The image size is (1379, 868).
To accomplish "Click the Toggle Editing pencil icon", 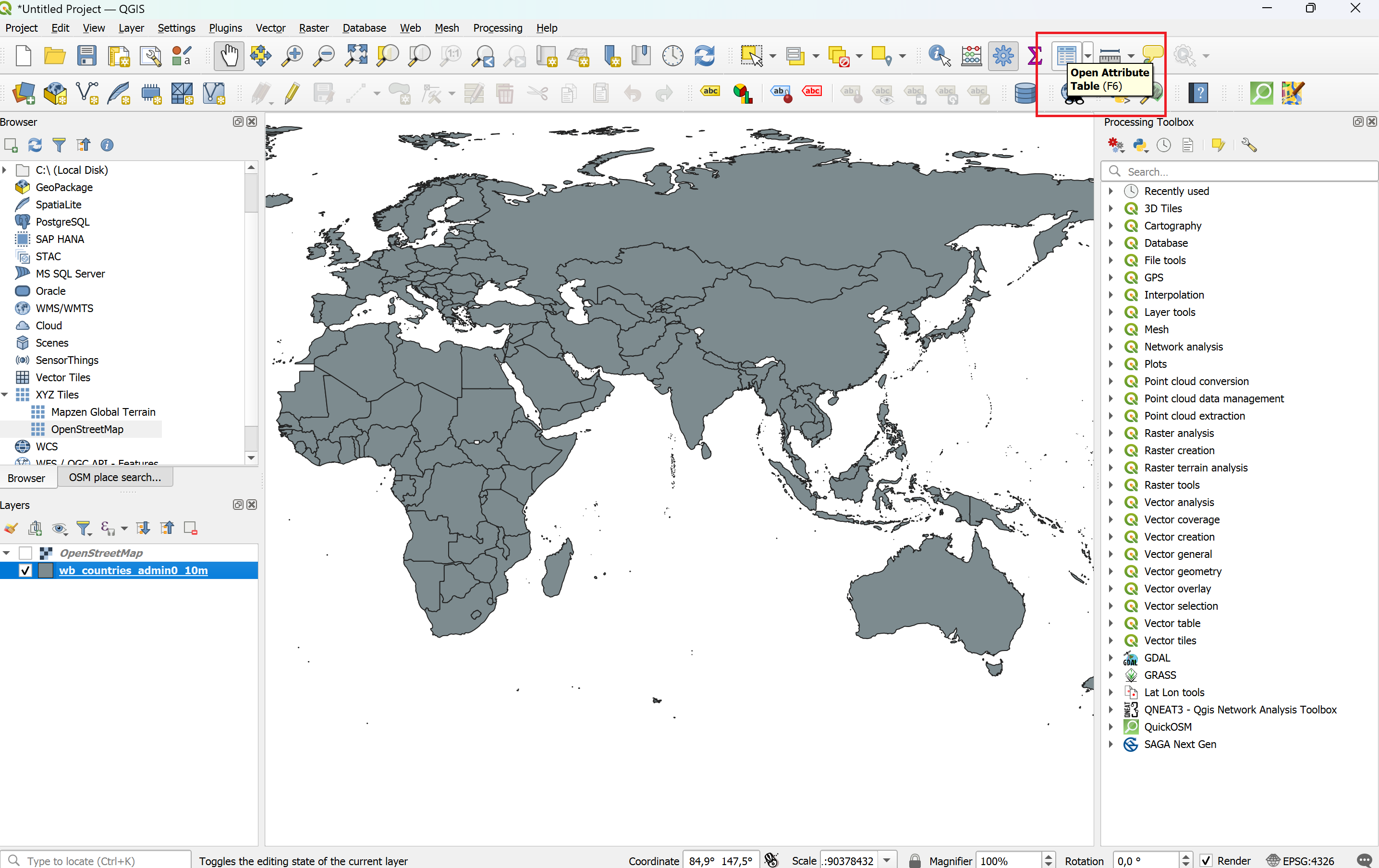I will [292, 93].
